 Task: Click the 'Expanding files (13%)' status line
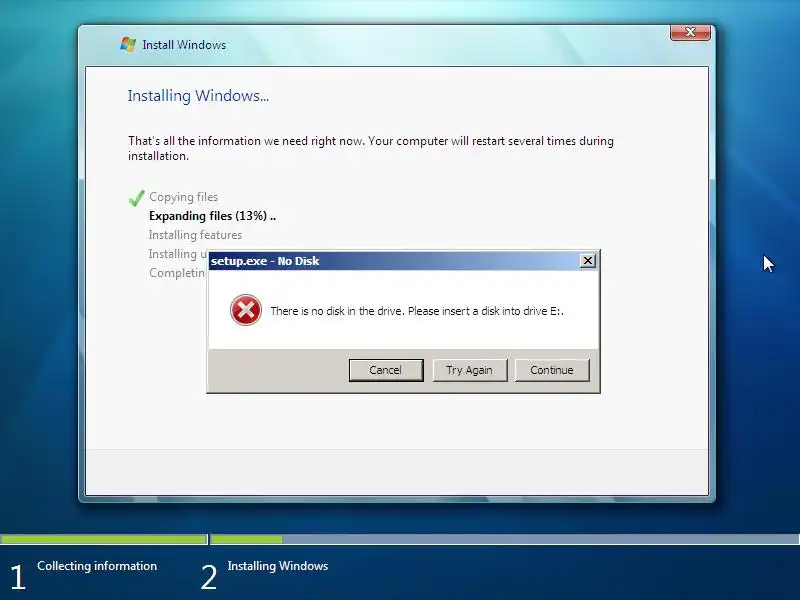pos(212,216)
